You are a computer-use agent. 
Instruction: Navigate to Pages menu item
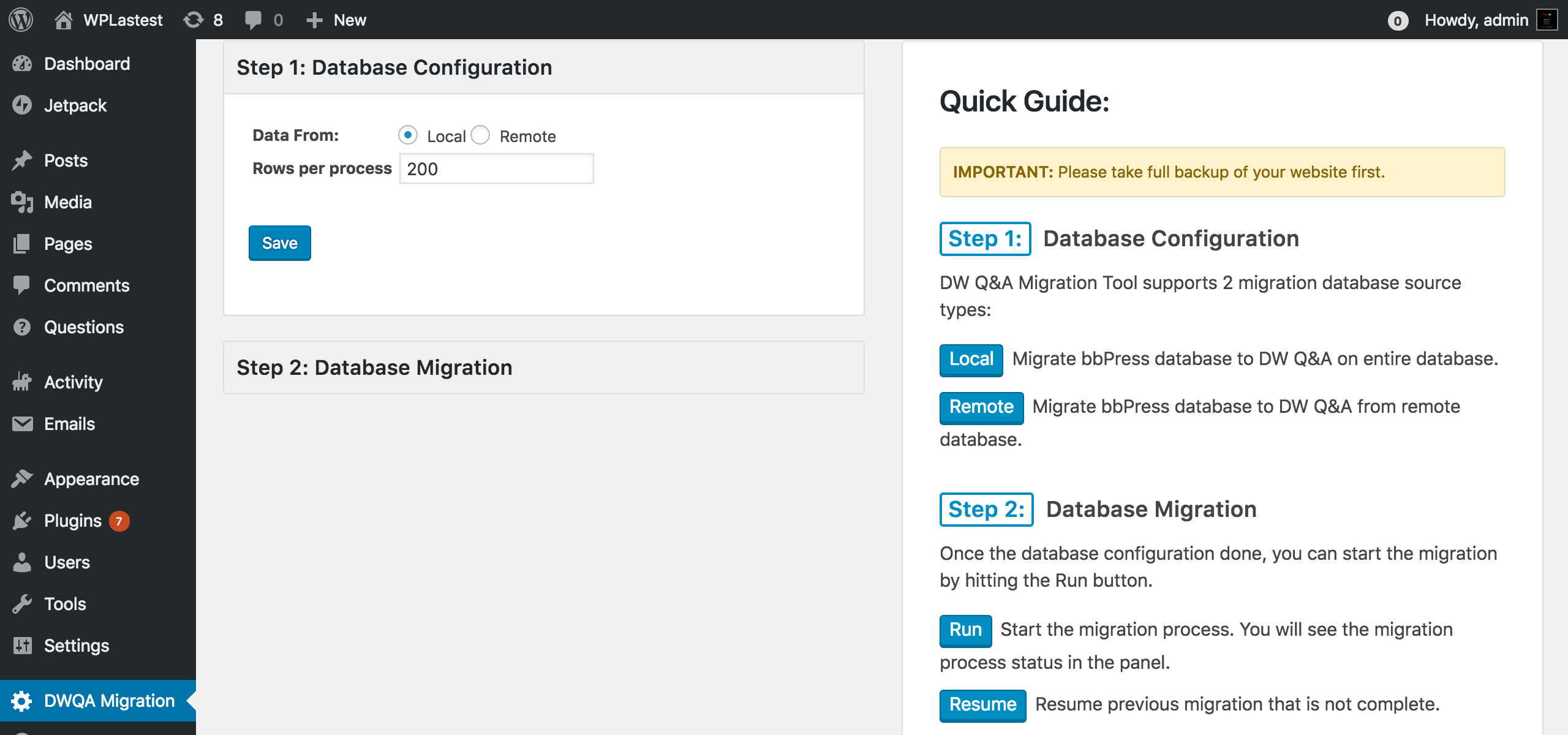point(68,244)
